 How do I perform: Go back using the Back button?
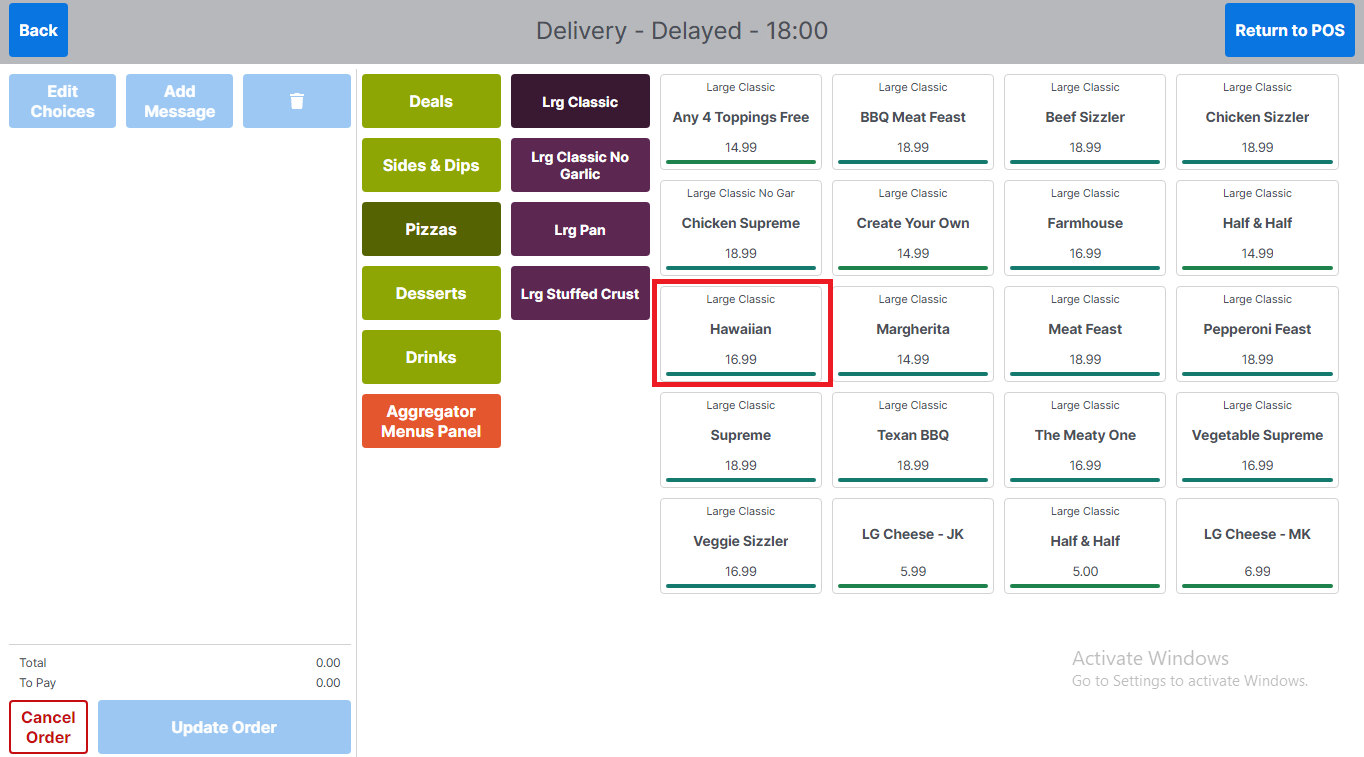[x=38, y=30]
